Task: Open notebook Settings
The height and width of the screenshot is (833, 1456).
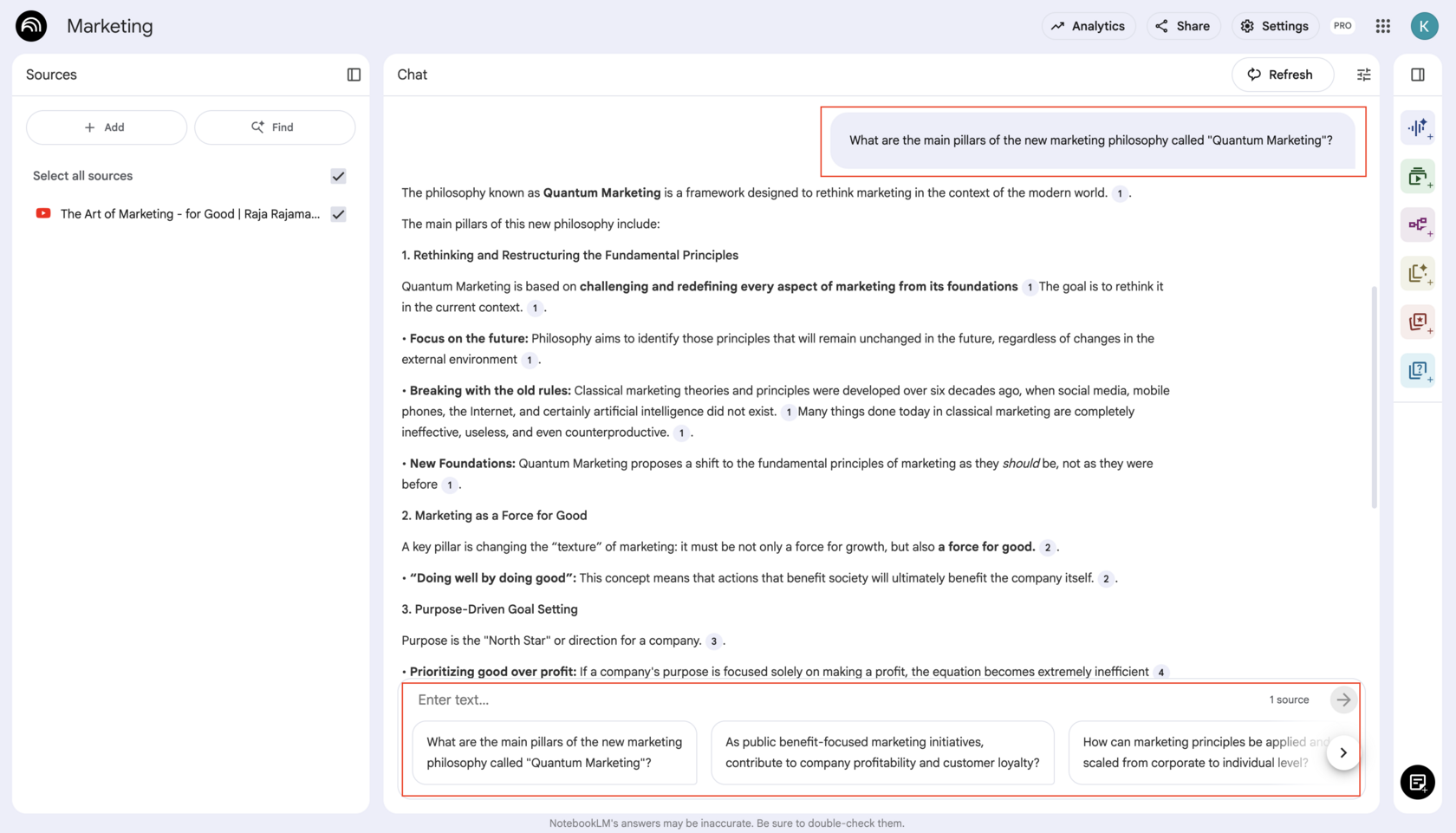Action: [x=1275, y=26]
